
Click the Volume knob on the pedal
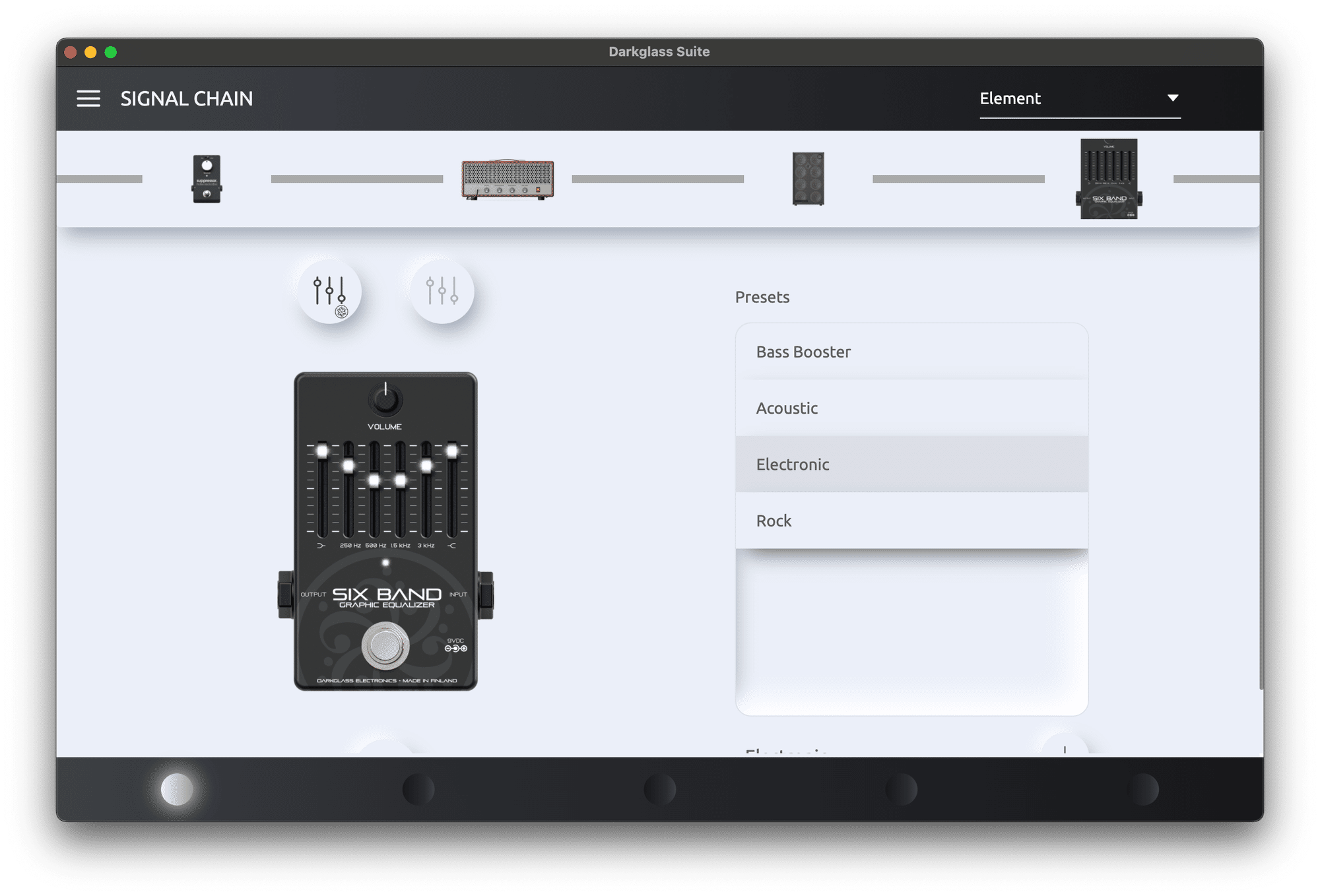(x=385, y=399)
